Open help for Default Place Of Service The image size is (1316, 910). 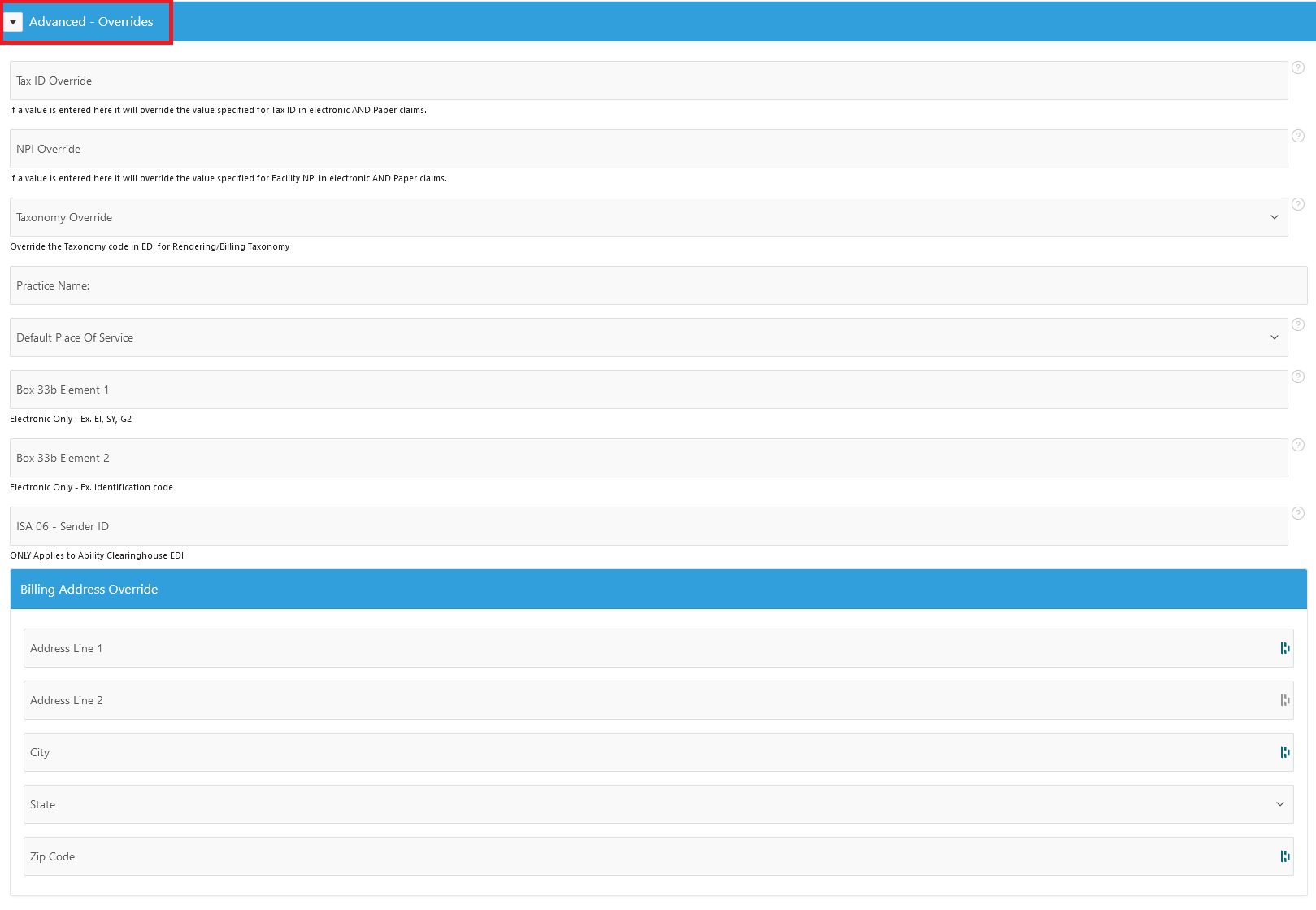coord(1298,324)
